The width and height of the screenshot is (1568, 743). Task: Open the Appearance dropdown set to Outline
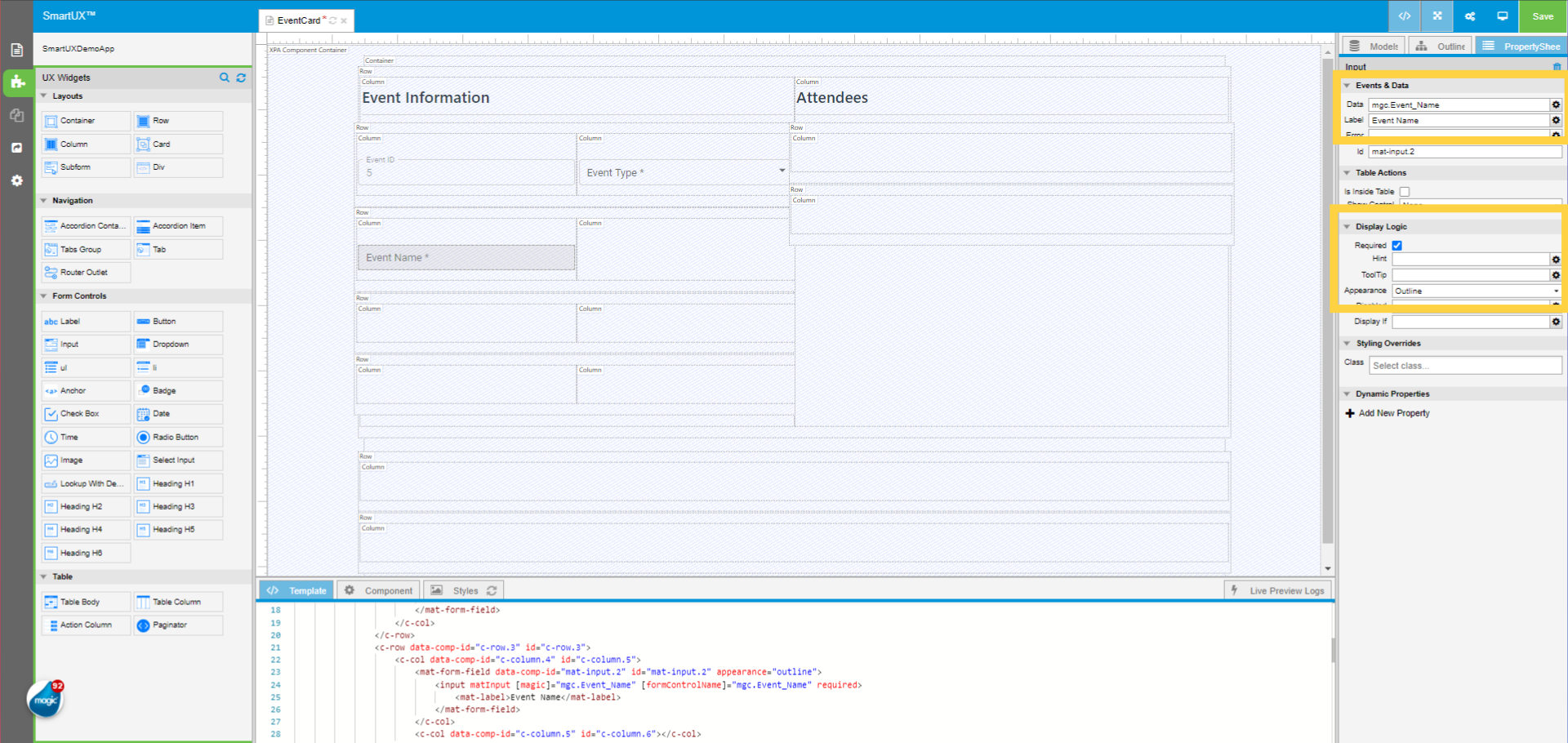tap(1477, 291)
